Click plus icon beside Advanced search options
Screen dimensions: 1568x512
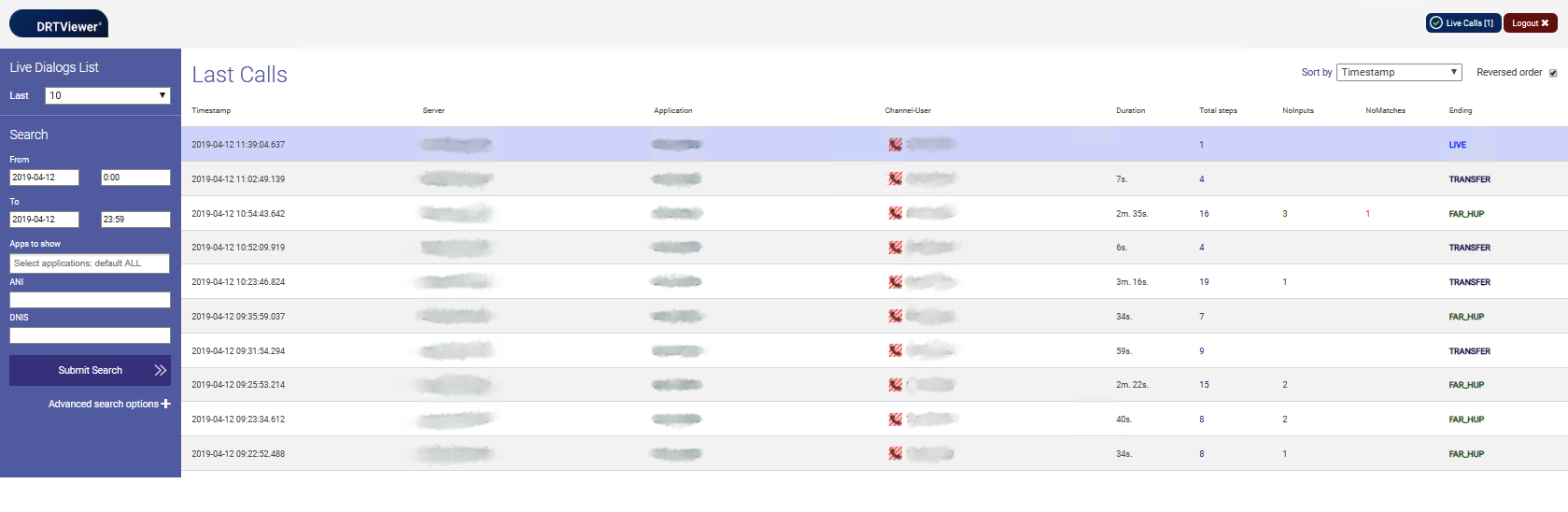point(166,405)
